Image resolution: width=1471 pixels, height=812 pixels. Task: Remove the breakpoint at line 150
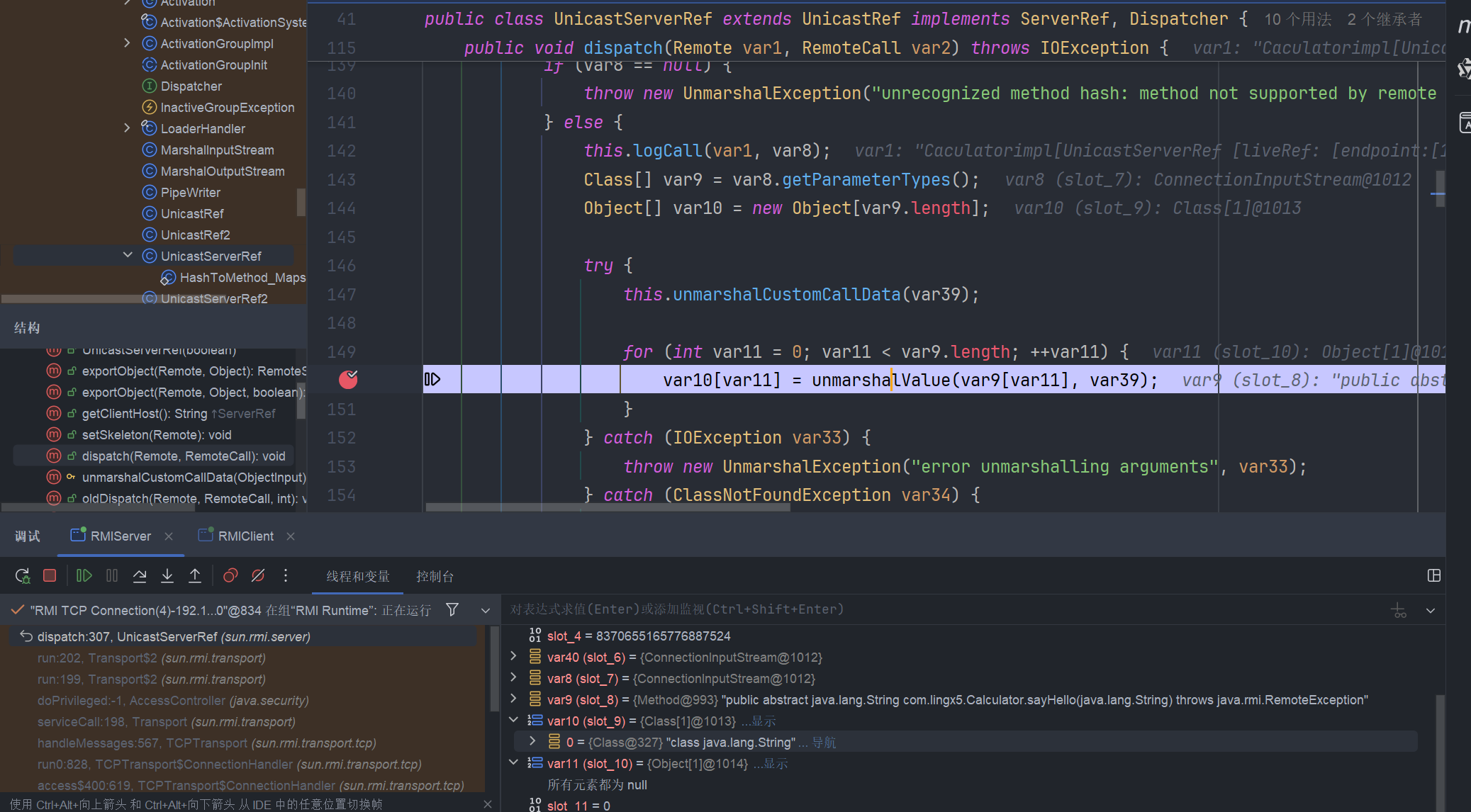pyautogui.click(x=348, y=380)
